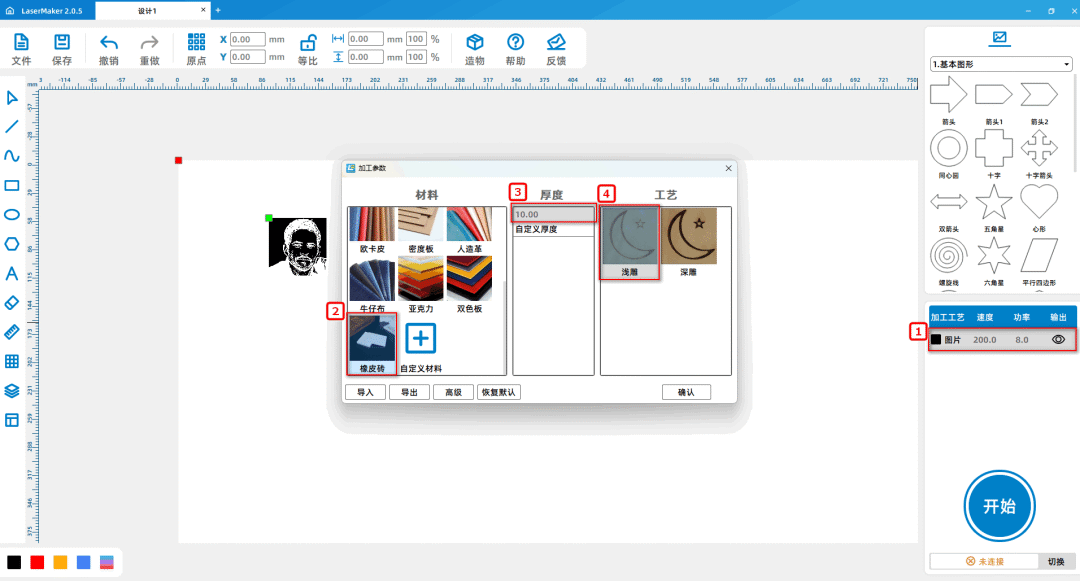The width and height of the screenshot is (1080, 581).
Task: Click the 确认 confirm button
Action: coord(685,392)
